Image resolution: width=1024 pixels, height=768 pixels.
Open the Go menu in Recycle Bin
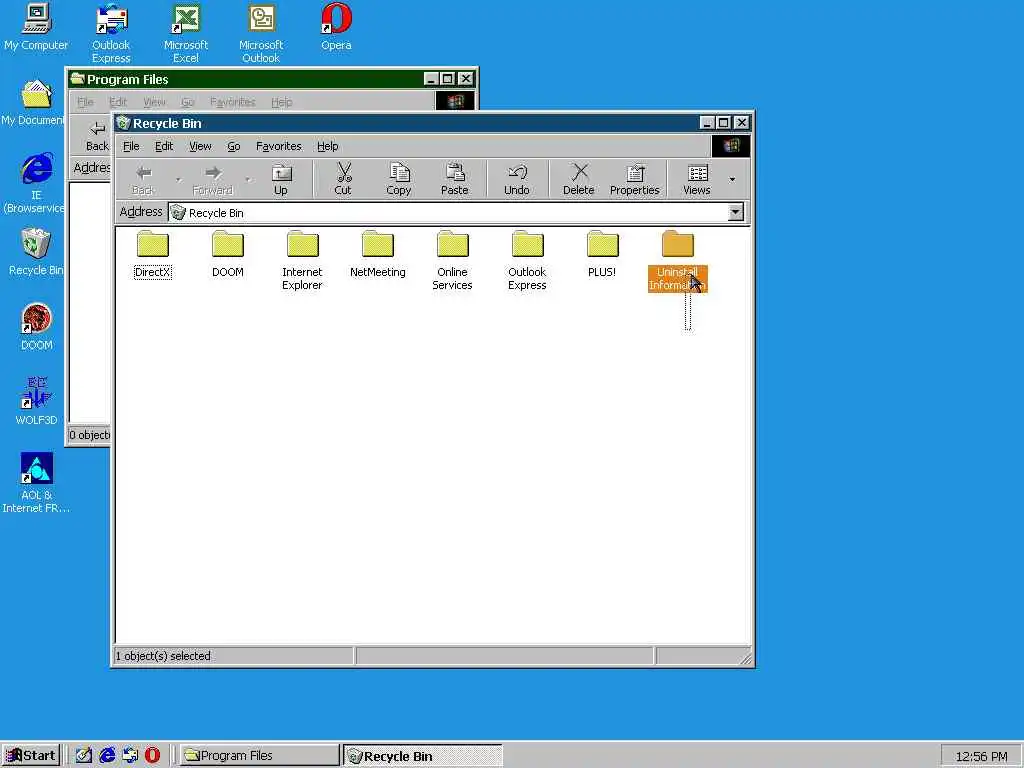point(234,146)
